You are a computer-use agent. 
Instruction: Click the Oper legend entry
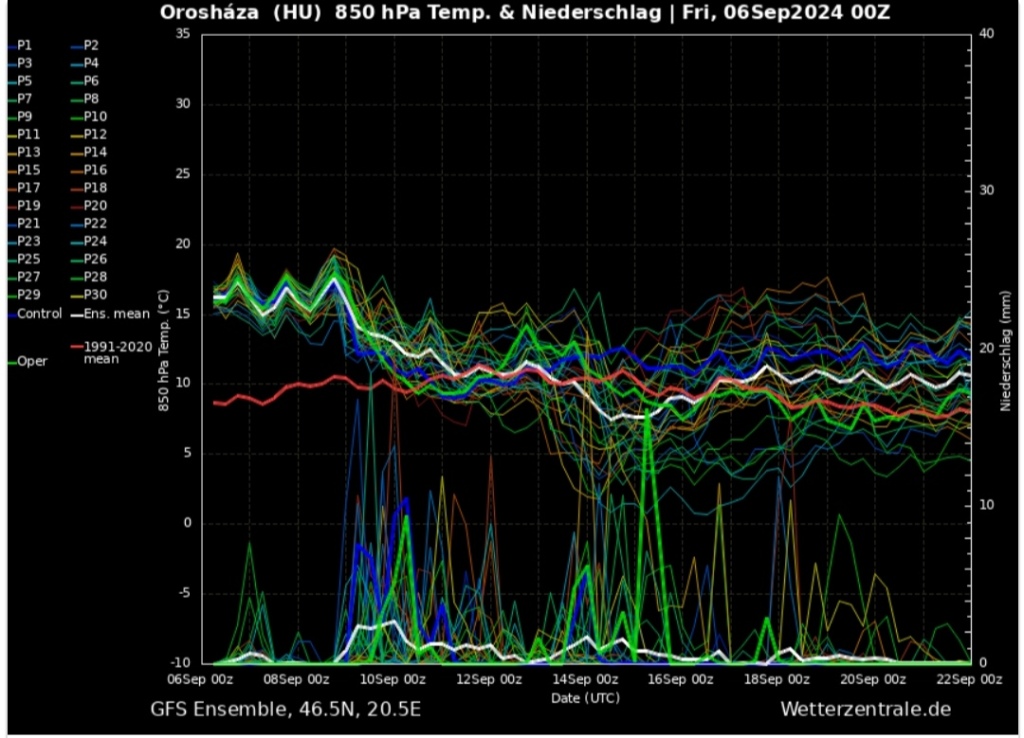(32, 361)
